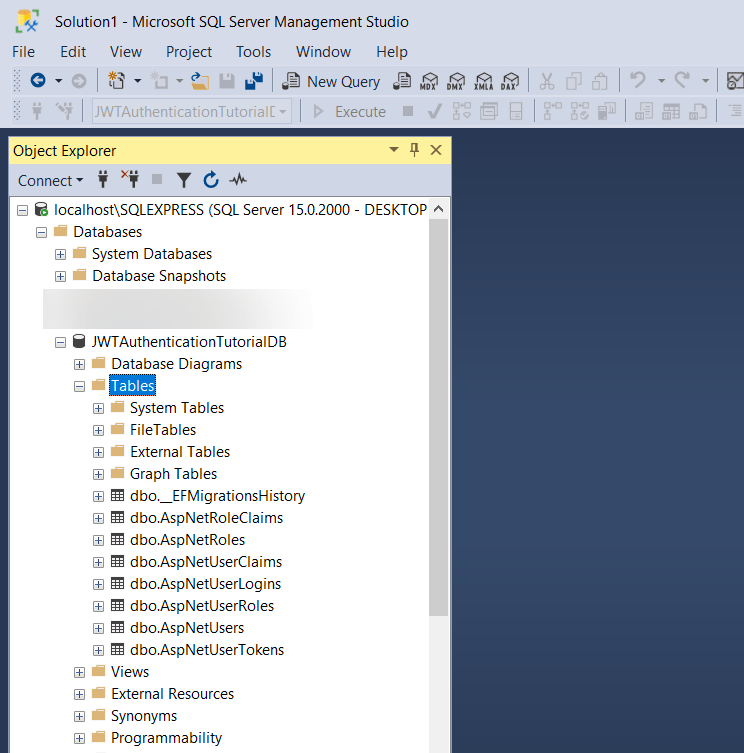Open the Edit menu
This screenshot has height=753, width=744.
point(73,51)
